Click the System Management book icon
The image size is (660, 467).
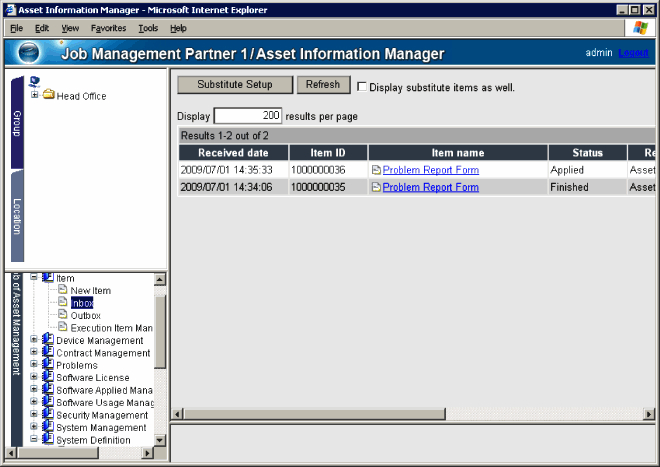pyautogui.click(x=48, y=426)
